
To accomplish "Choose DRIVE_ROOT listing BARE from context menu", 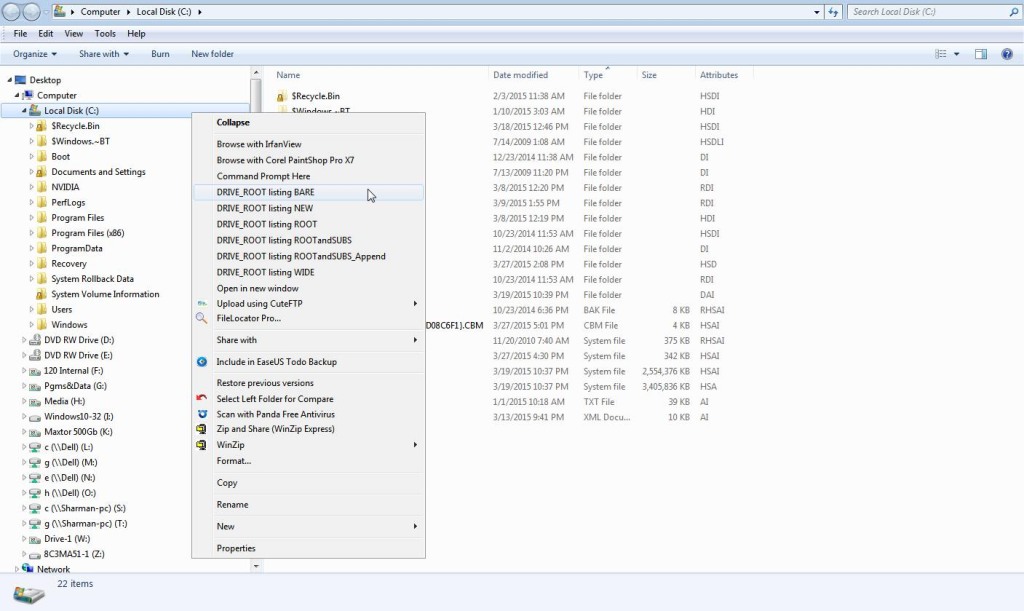I will coord(265,192).
